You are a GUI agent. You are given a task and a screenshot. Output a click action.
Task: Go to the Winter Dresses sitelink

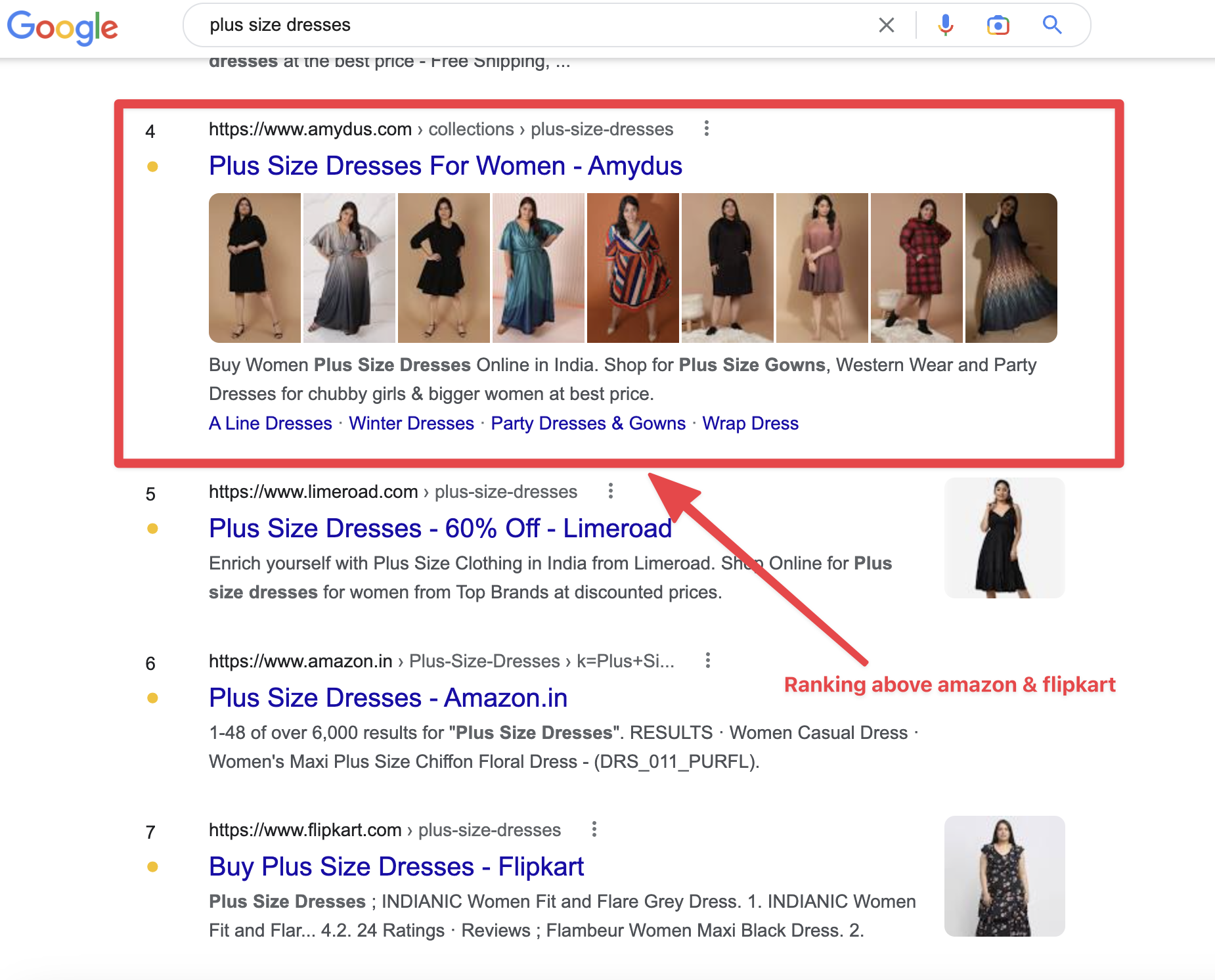pyautogui.click(x=411, y=424)
